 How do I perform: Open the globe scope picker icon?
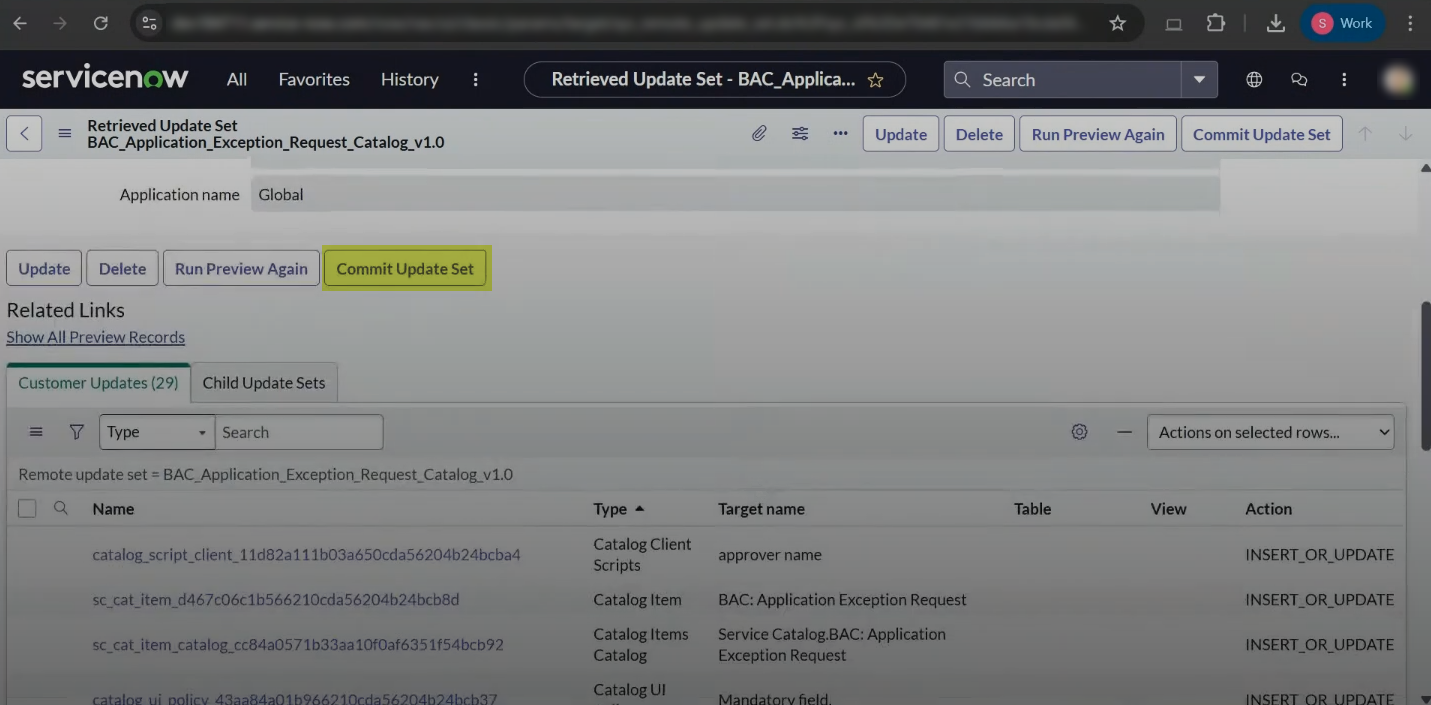pos(1254,80)
